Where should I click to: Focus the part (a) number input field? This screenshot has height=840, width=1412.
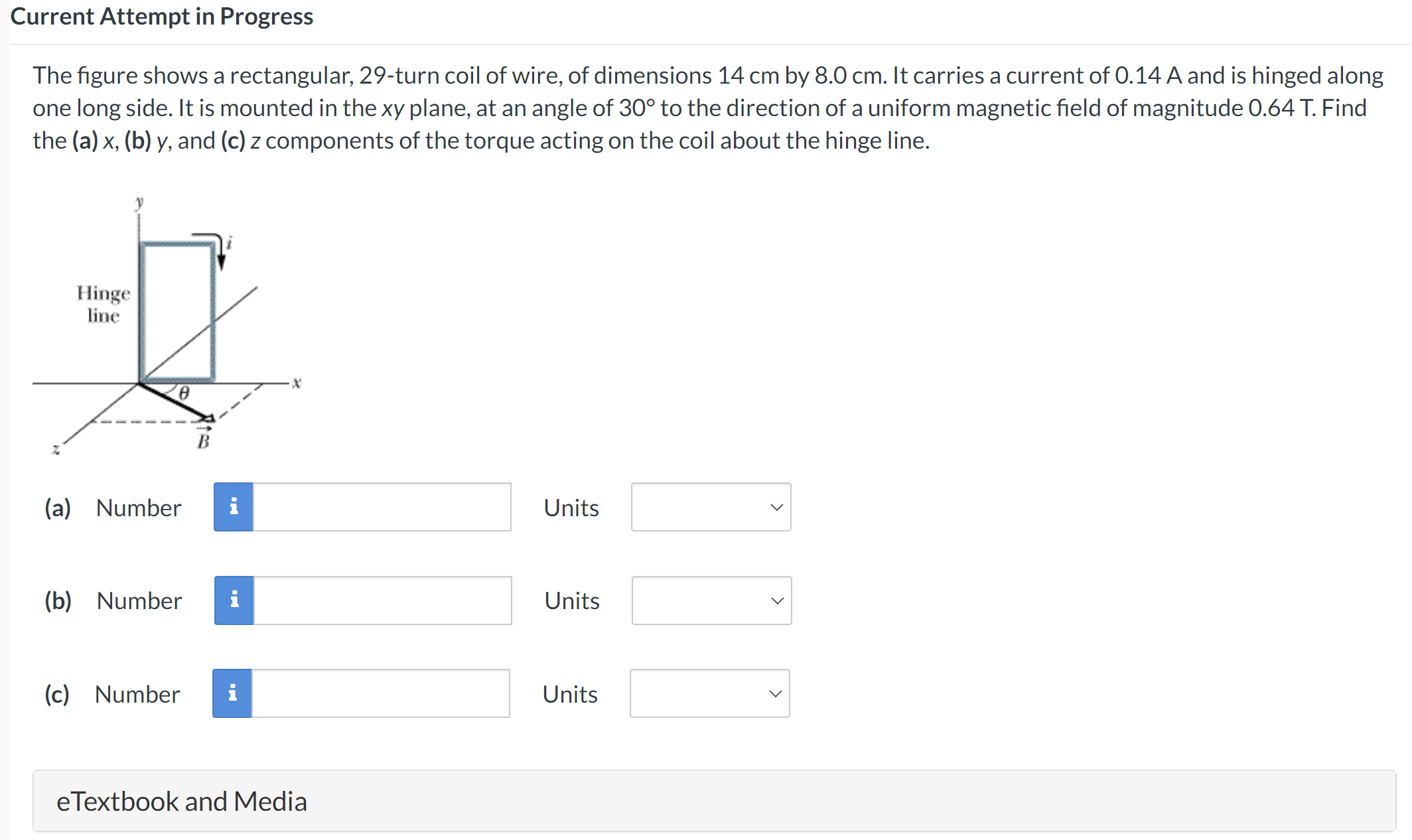382,507
